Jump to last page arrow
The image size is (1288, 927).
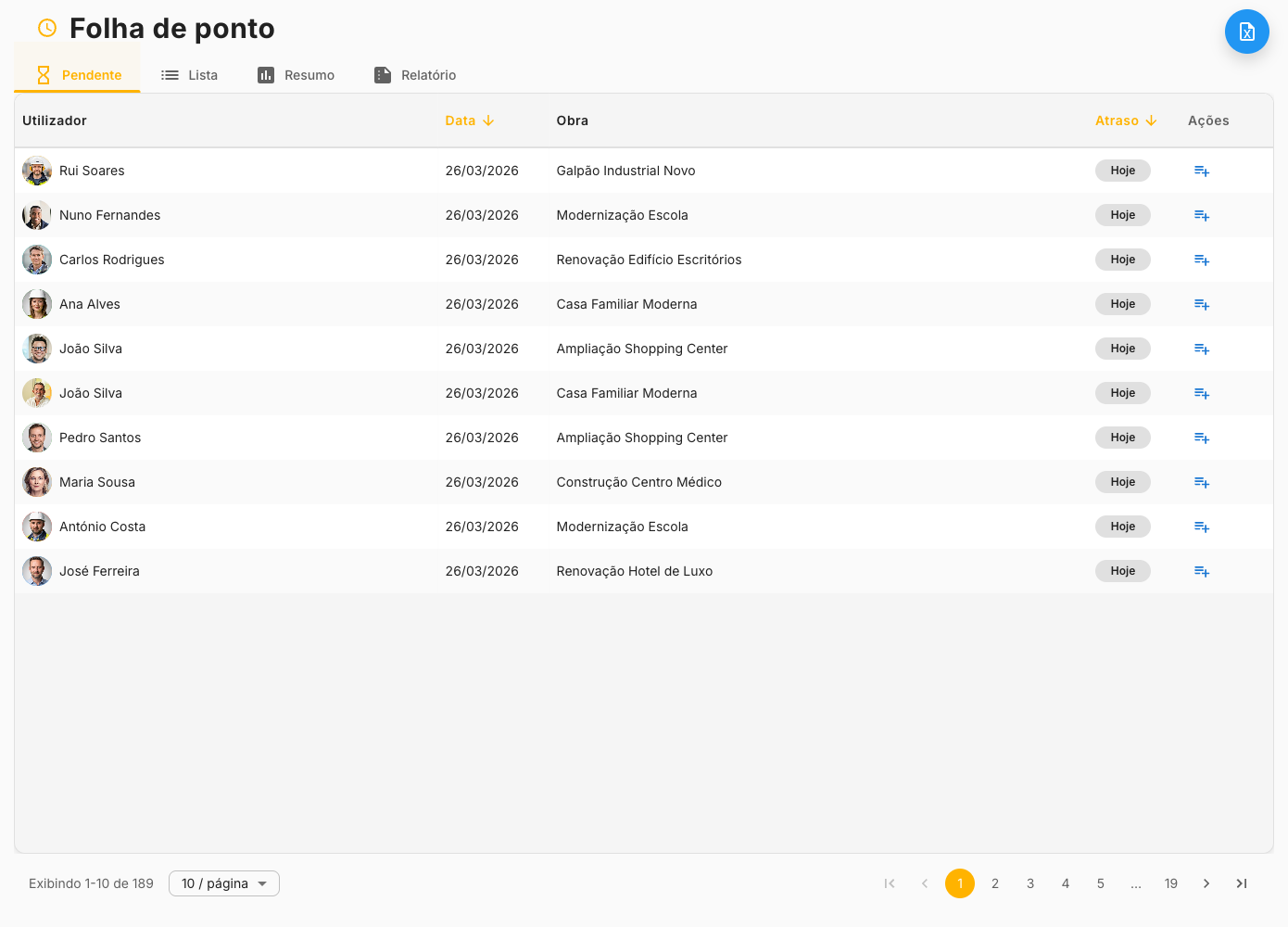point(1241,883)
